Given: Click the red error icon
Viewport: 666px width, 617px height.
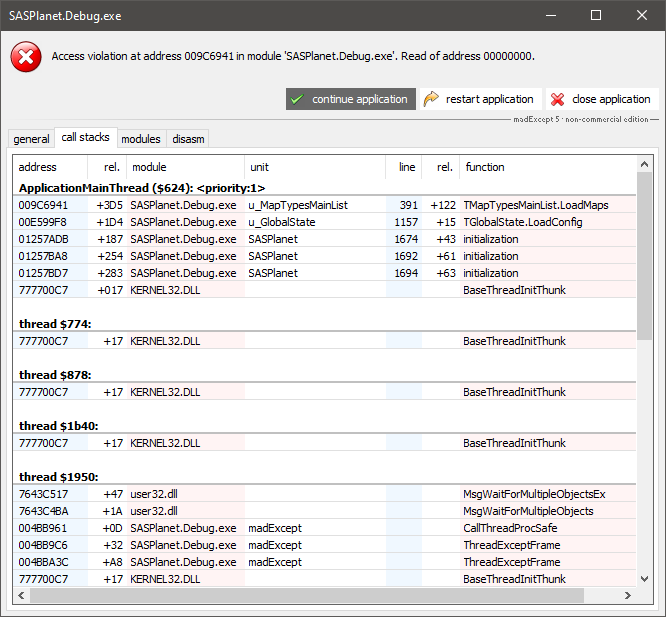Looking at the screenshot, I should (26, 56).
